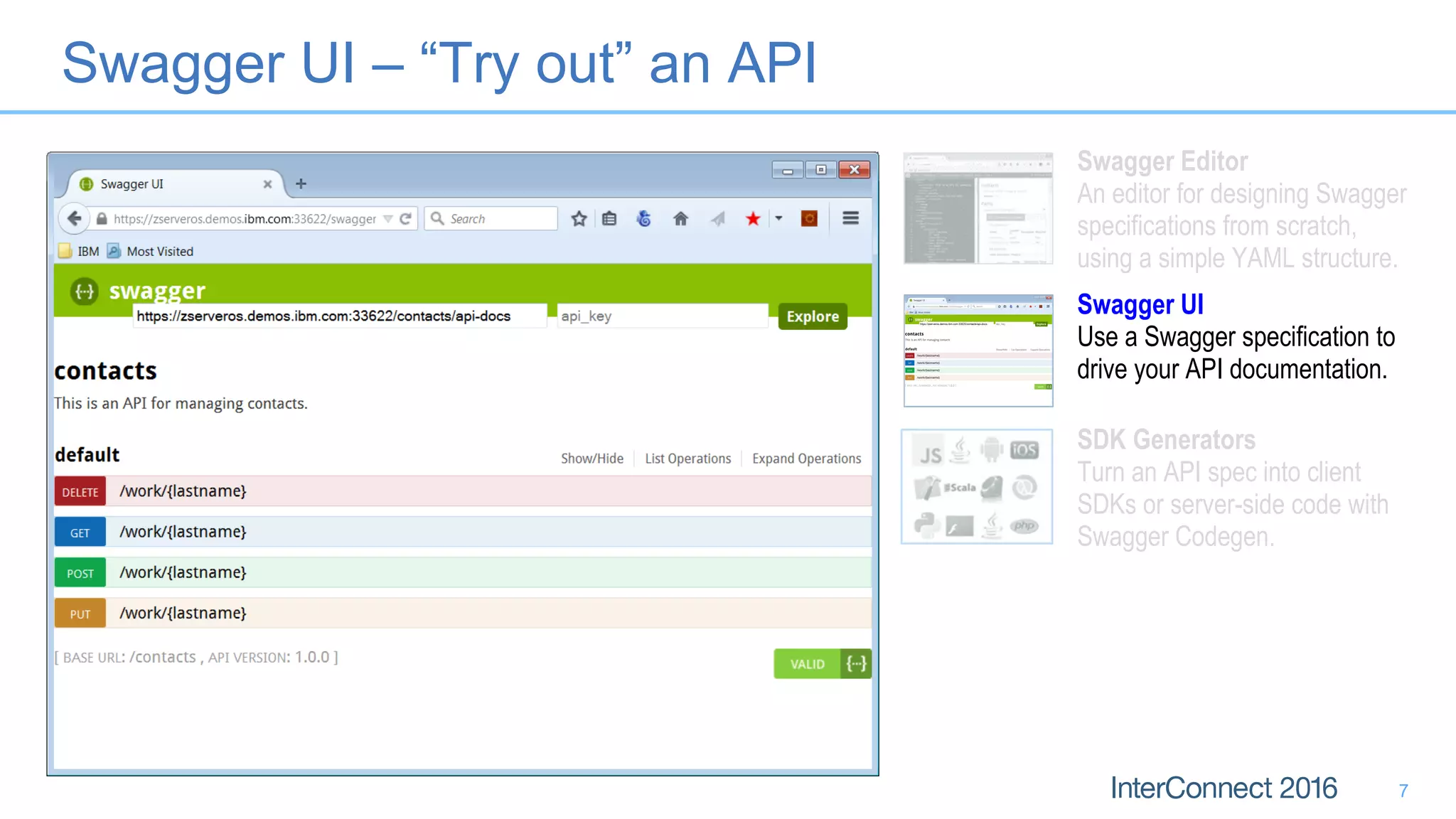This screenshot has width=1456, height=819.
Task: Expand the GET /work/{lastname} operation
Action: pos(463,532)
